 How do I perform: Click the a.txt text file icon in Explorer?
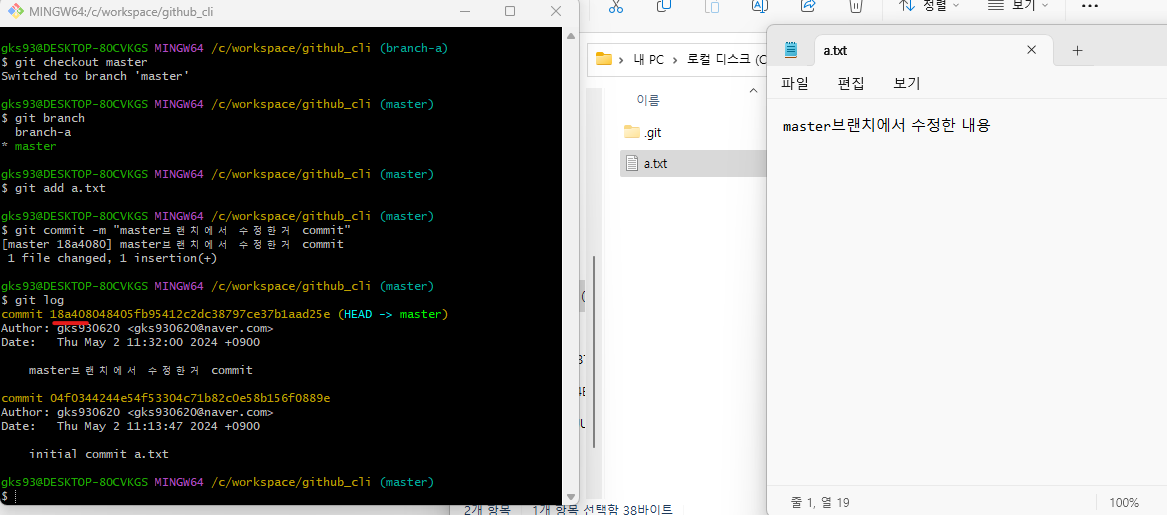[x=632, y=164]
